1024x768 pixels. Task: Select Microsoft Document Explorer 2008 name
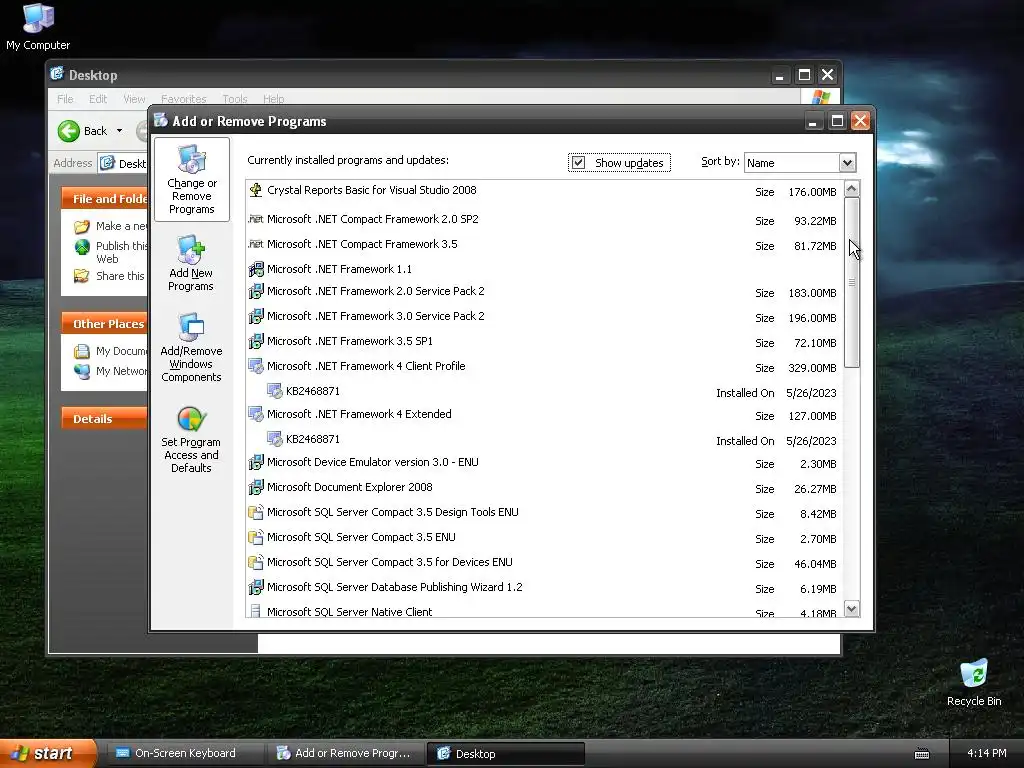pos(349,487)
